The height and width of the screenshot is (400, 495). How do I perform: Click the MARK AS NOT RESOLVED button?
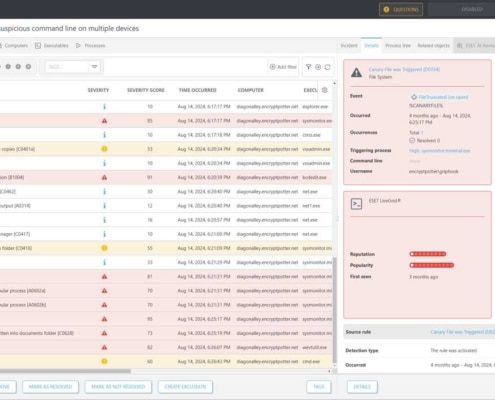(118, 387)
